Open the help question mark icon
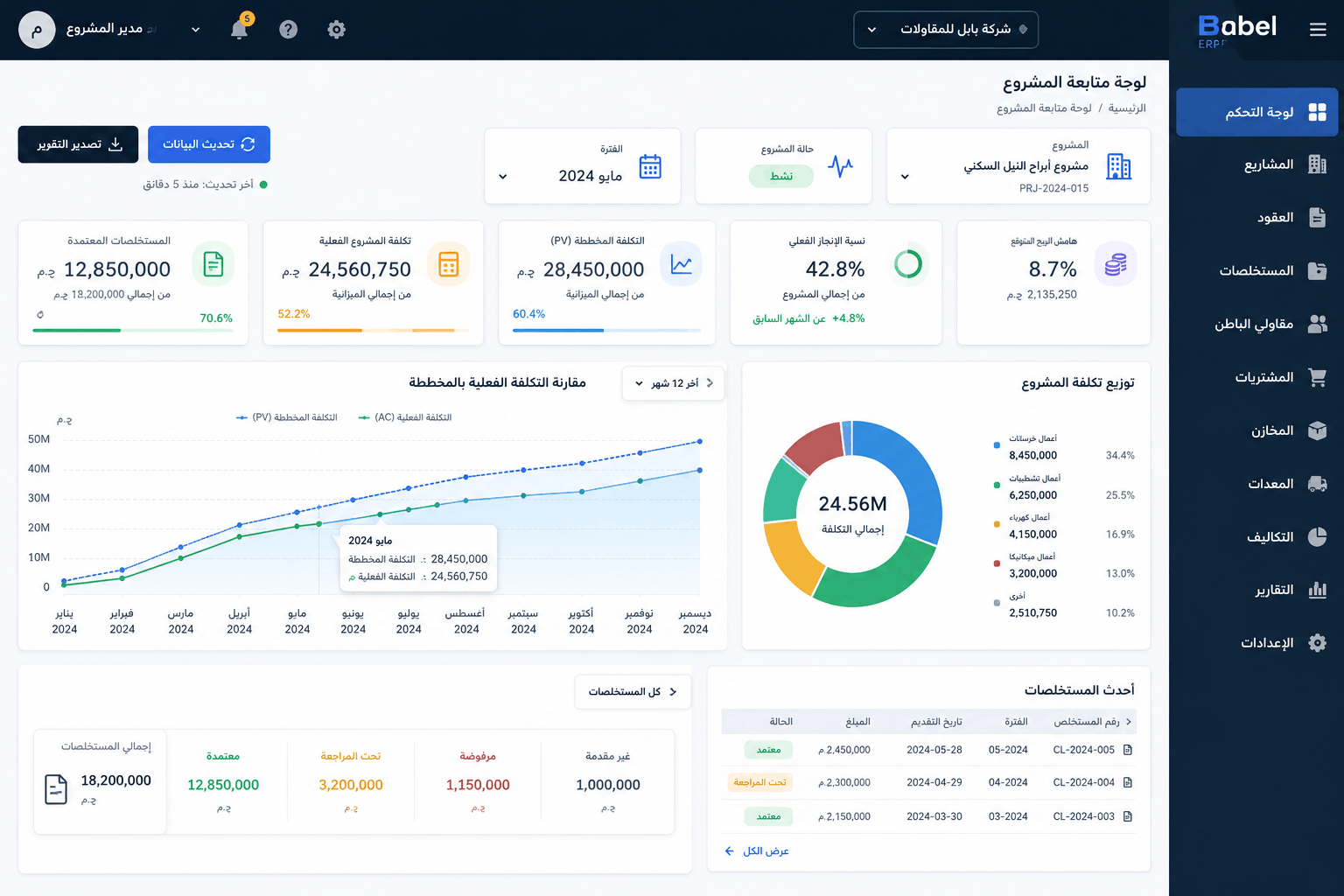The image size is (1344, 896). pyautogui.click(x=289, y=30)
